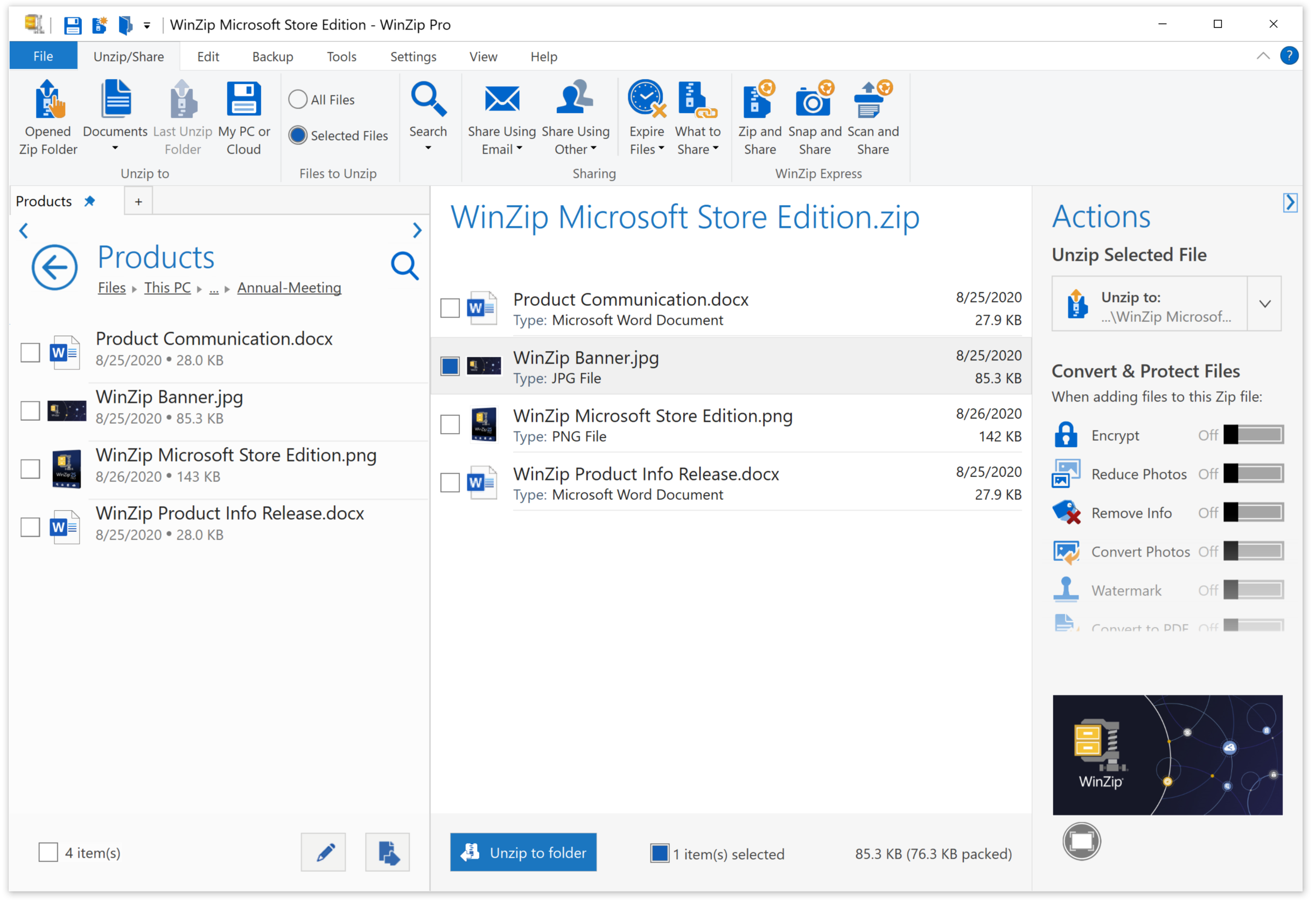Open Share Using Other dropdown
The height and width of the screenshot is (904, 1316).
593,148
